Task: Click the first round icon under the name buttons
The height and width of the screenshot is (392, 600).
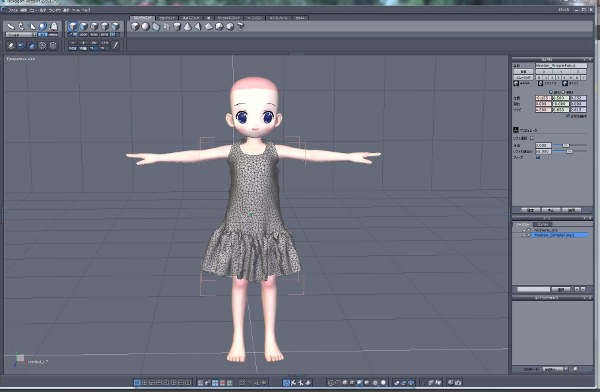Action: click(516, 83)
